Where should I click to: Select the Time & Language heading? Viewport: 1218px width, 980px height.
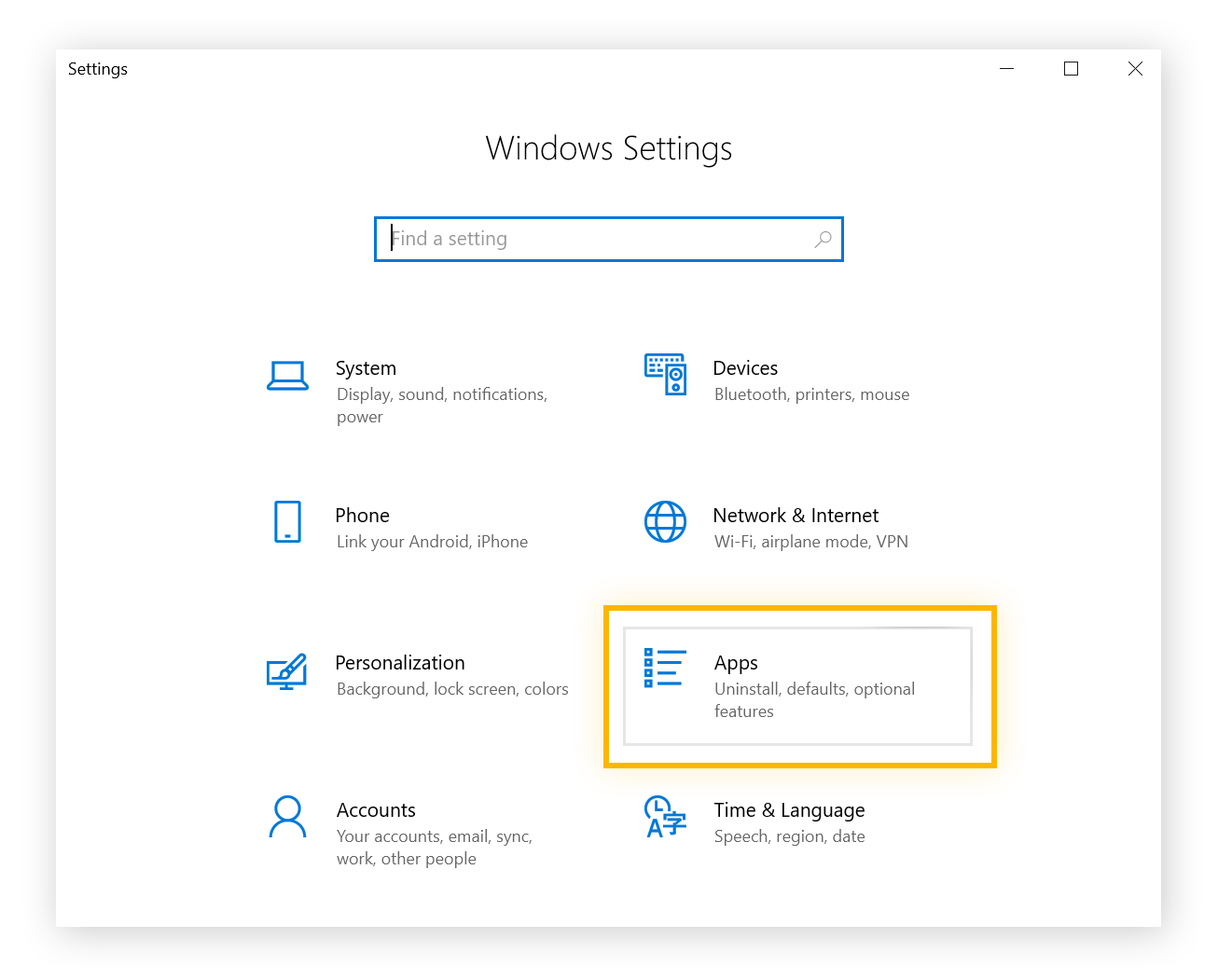click(789, 810)
